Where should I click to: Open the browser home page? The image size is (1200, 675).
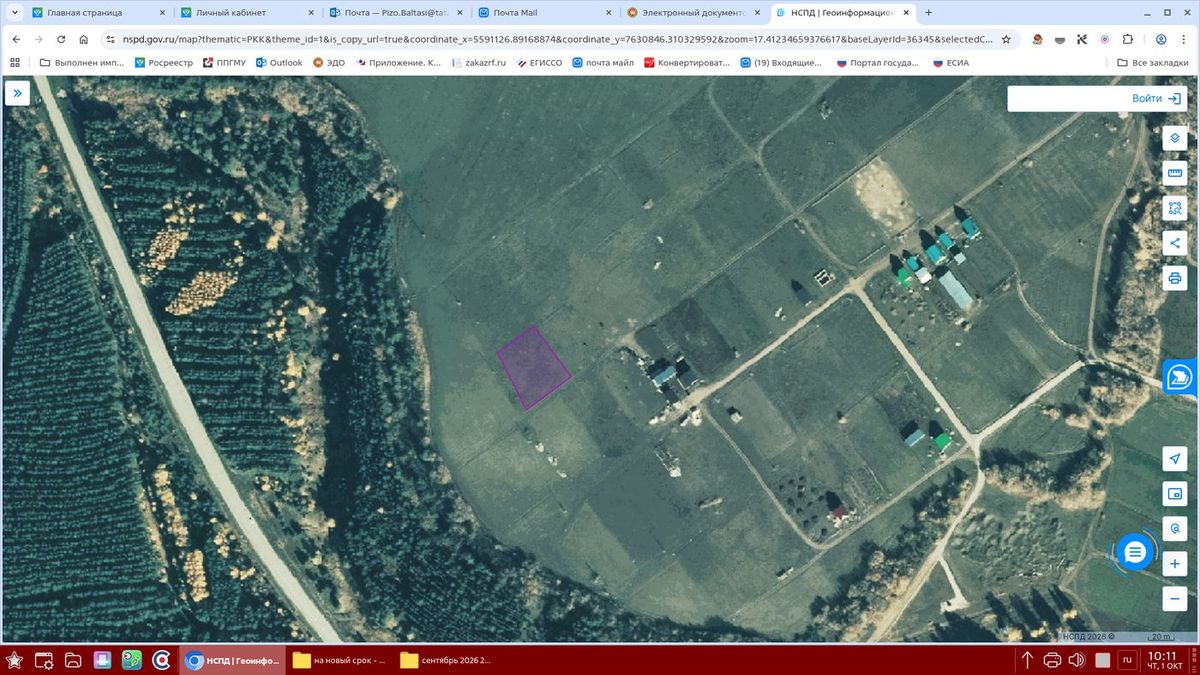point(84,39)
